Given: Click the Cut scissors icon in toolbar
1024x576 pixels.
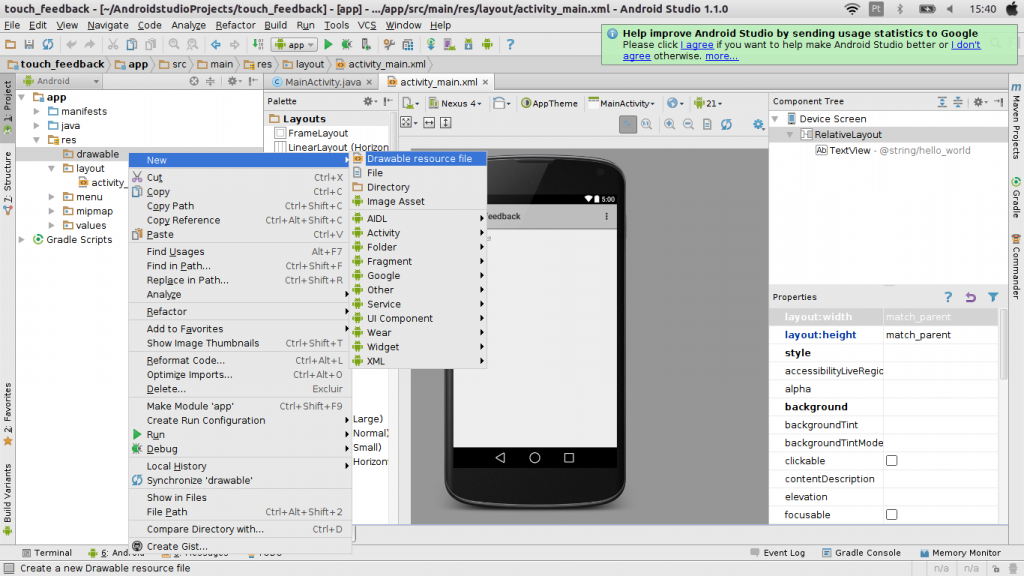Looking at the screenshot, I should [x=113, y=44].
